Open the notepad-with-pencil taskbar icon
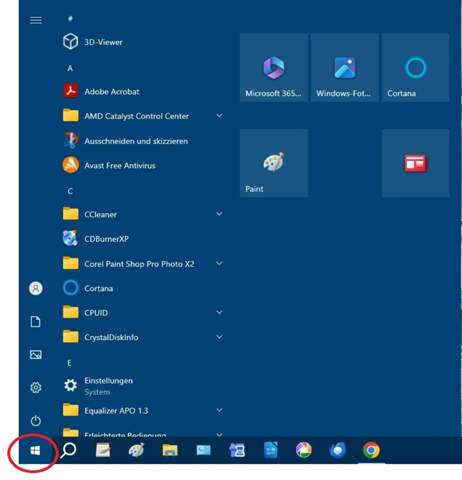Image resolution: width=462 pixels, height=480 pixels. 103,450
